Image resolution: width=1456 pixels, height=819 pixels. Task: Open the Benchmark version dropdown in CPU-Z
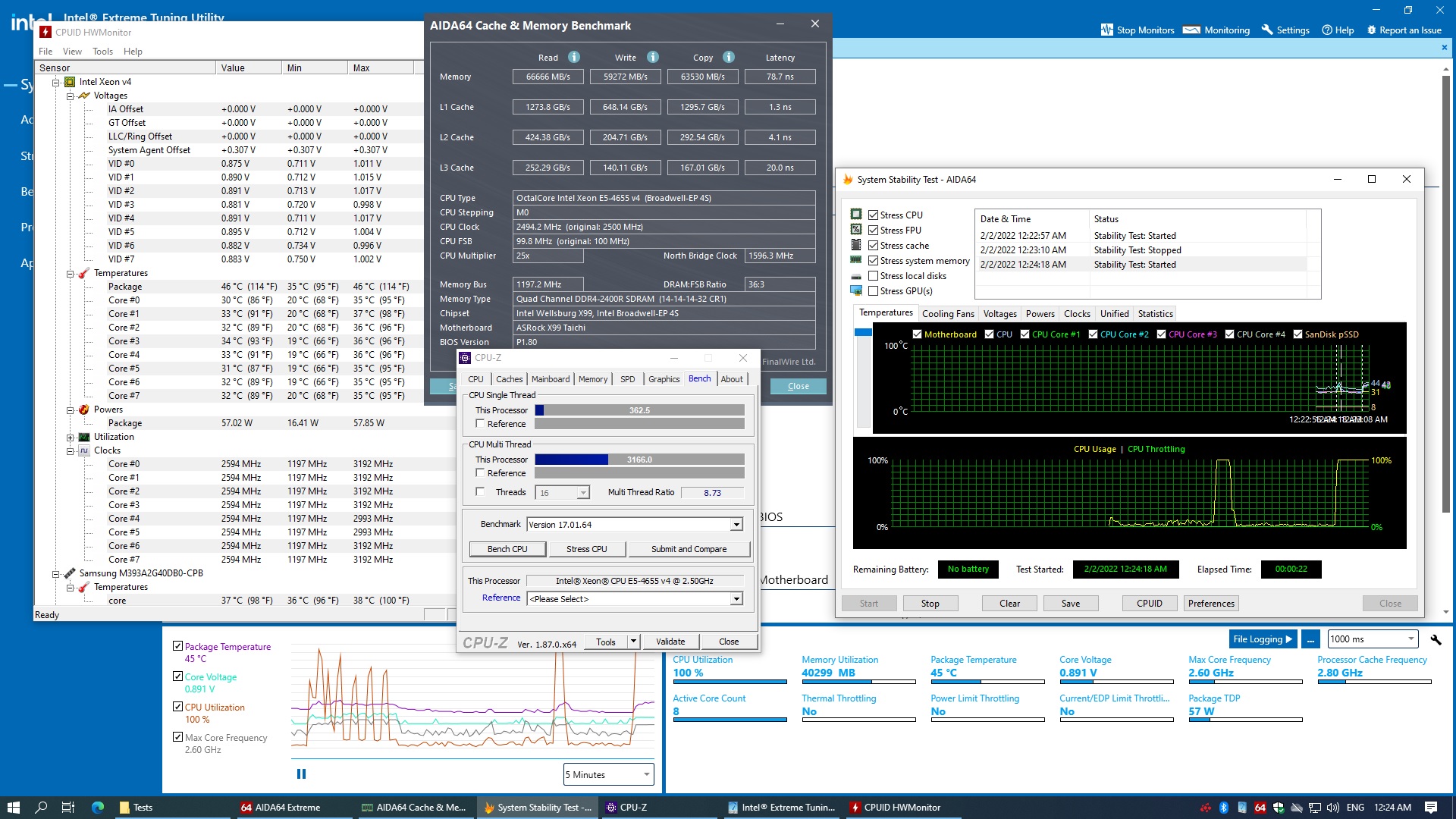(736, 525)
